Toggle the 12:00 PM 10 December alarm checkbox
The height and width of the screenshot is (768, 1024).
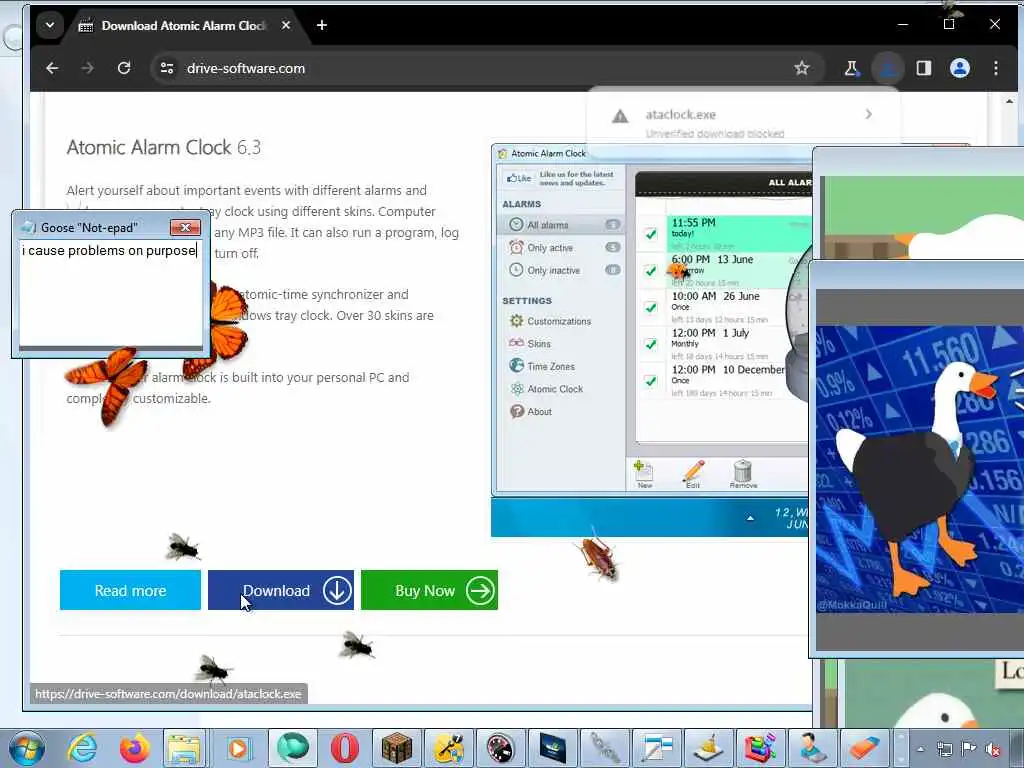[650, 380]
